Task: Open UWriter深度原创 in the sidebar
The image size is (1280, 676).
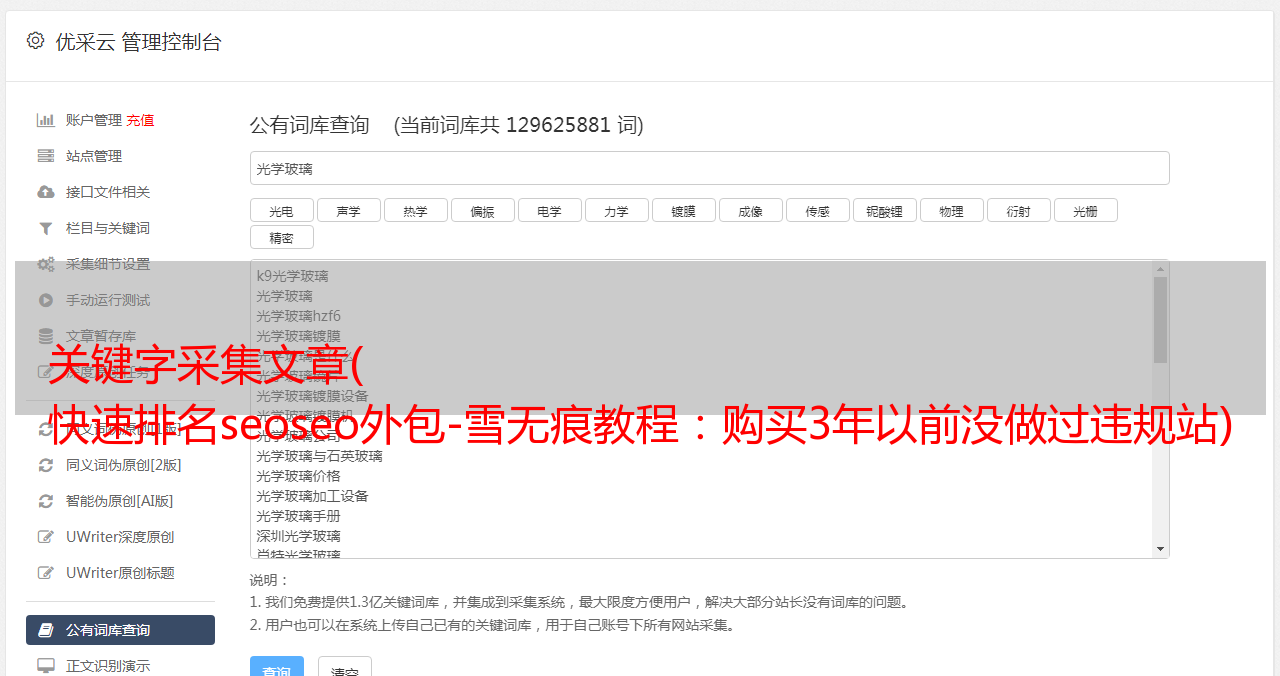Action: (120, 537)
